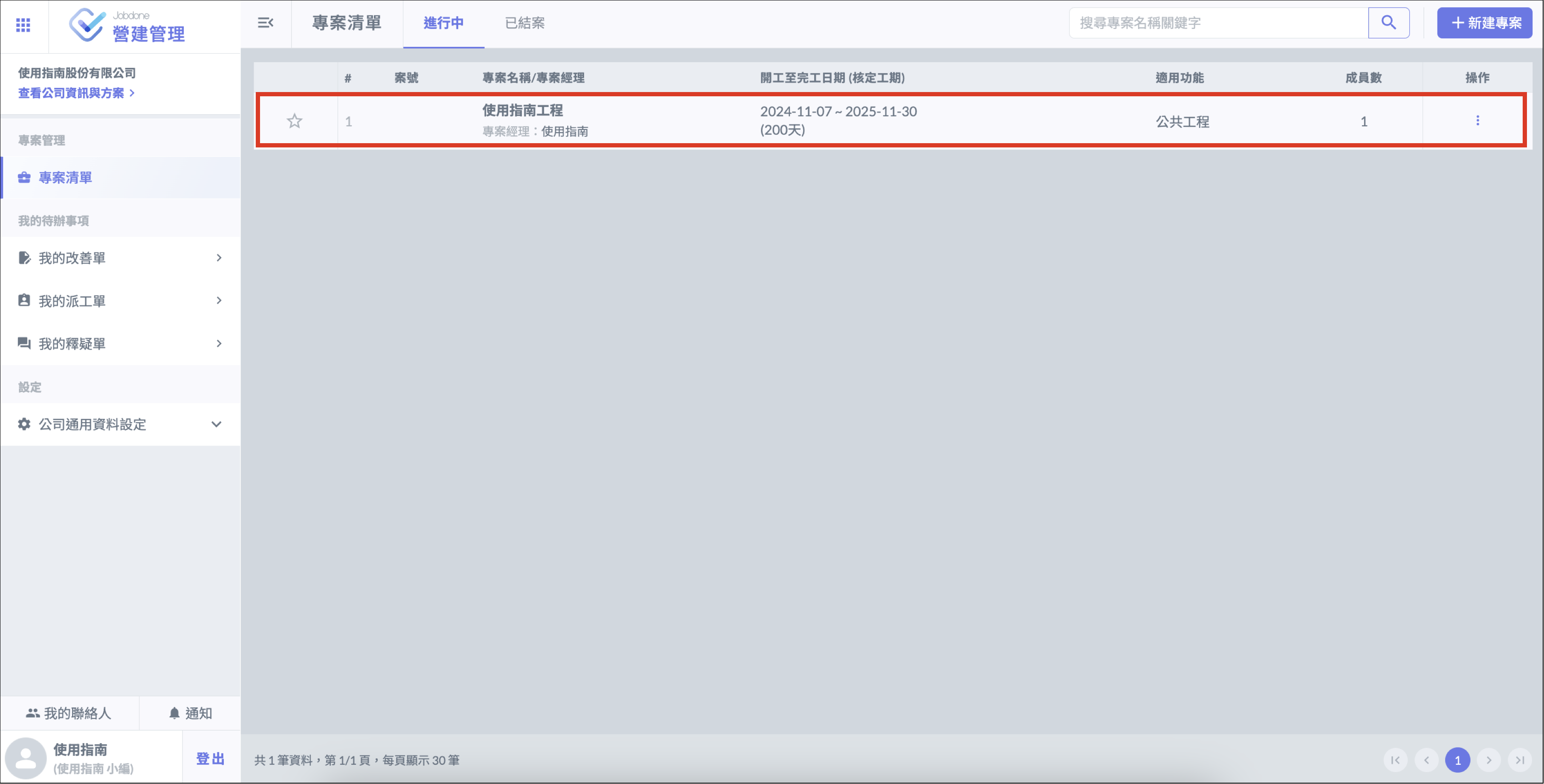This screenshot has height=784, width=1544.
Task: Click the Jobdone 營建管理 logo
Action: [127, 25]
